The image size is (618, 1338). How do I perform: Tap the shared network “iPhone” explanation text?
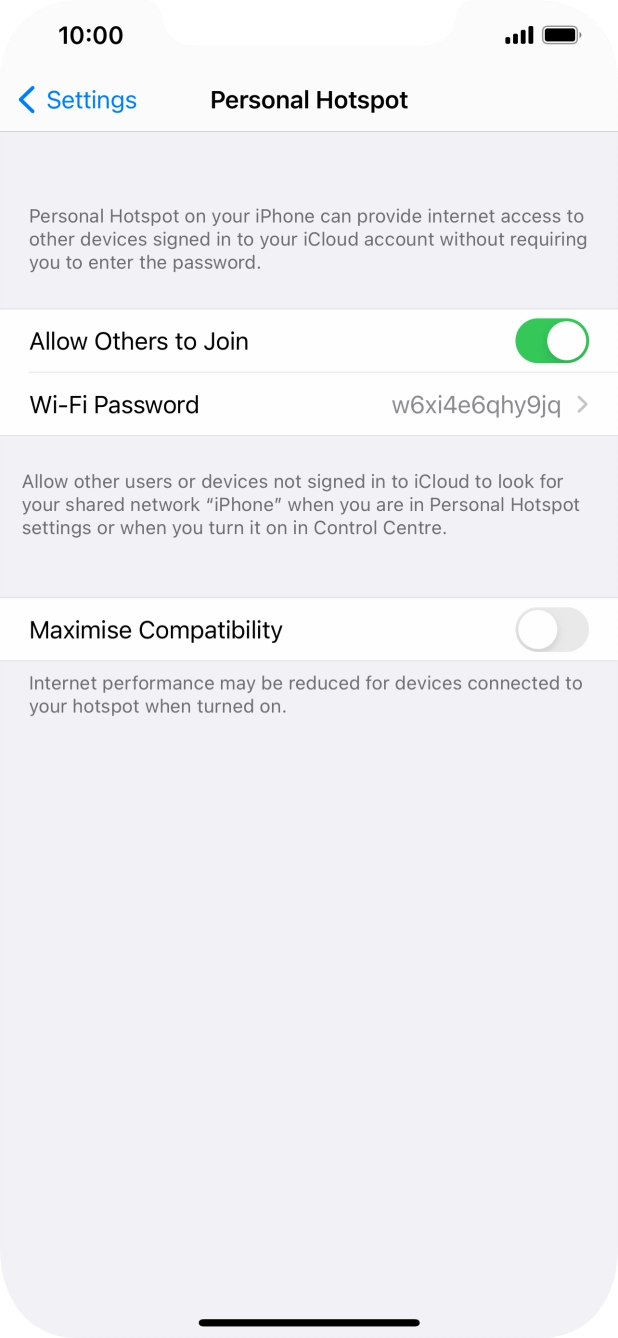(301, 504)
